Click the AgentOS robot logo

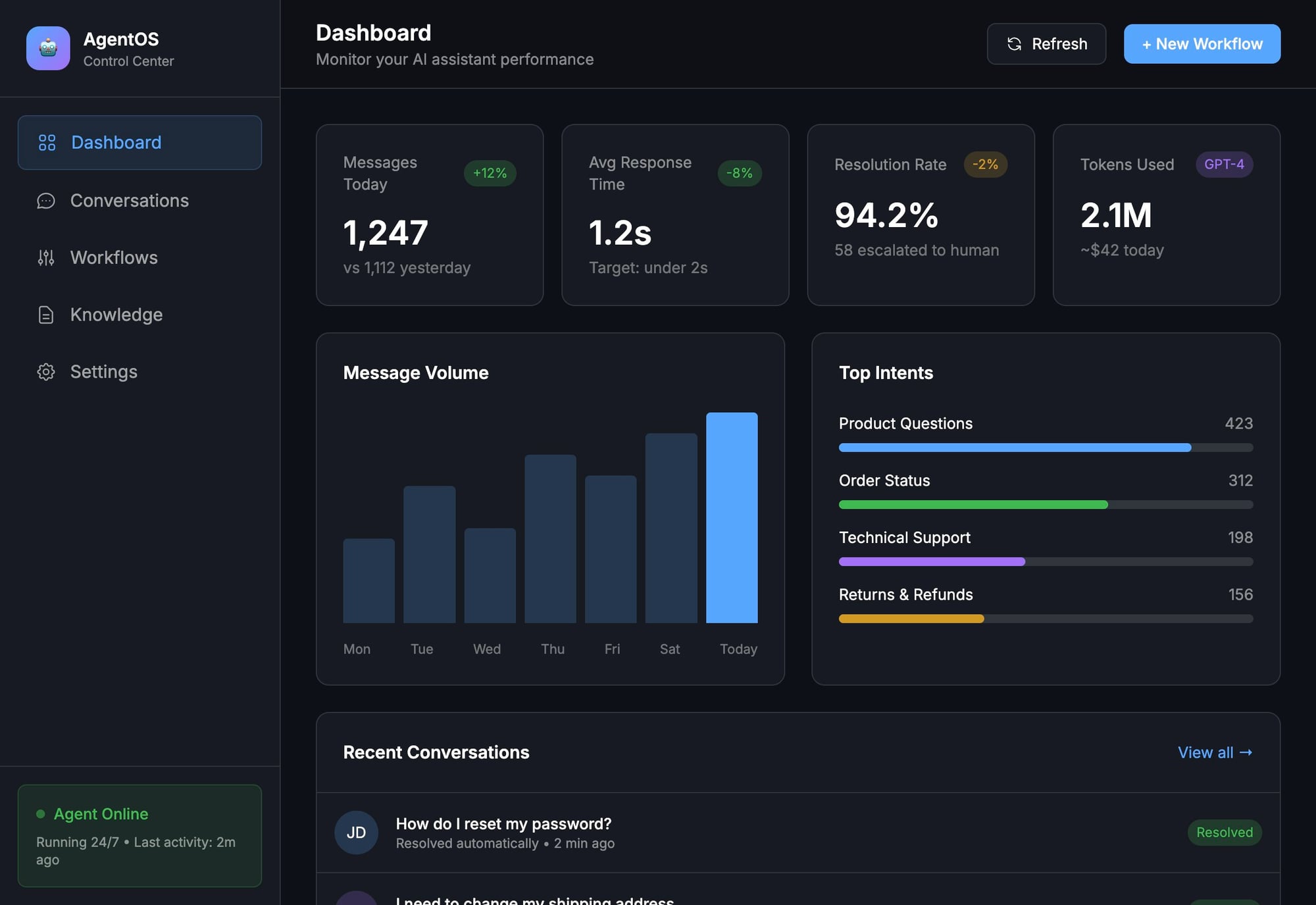click(x=47, y=48)
